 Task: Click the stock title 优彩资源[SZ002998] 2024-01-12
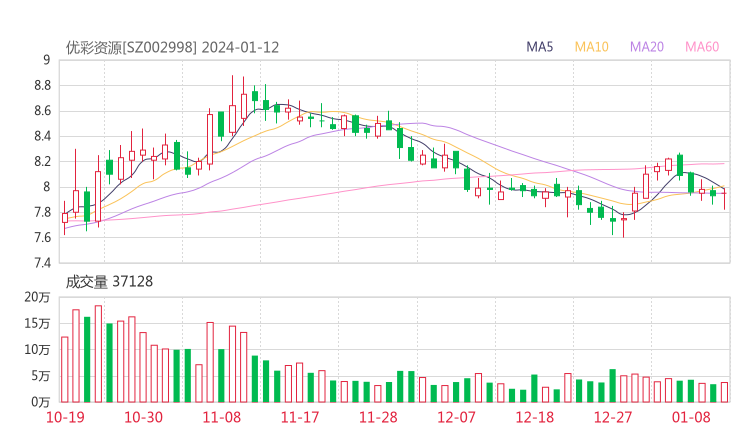(172, 47)
